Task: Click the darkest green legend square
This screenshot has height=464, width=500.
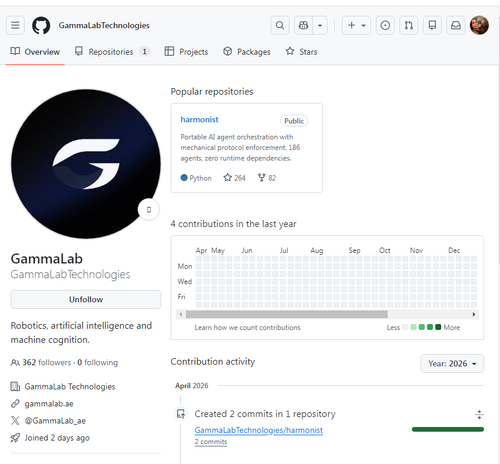Action: pos(438,327)
